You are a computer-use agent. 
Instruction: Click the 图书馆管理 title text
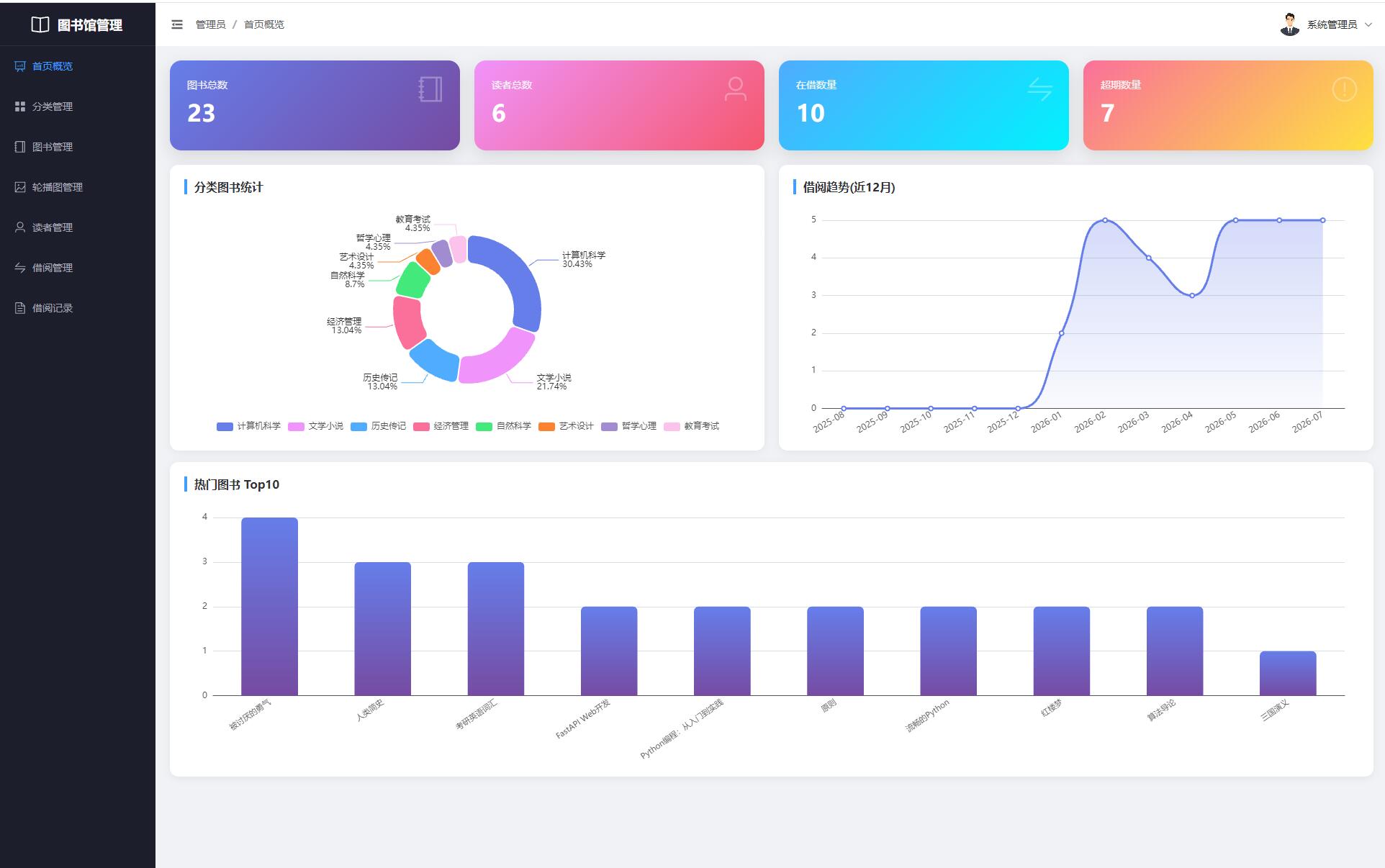tap(90, 25)
